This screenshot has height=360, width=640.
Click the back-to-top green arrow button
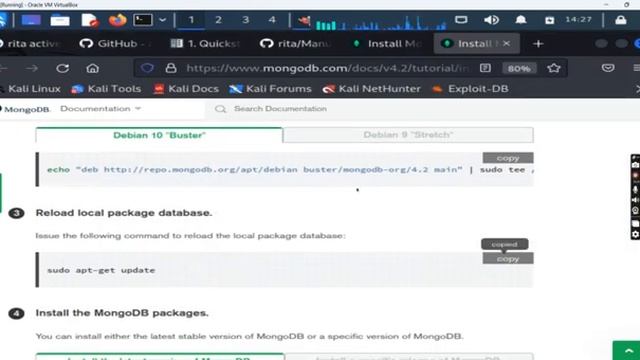point(627,351)
